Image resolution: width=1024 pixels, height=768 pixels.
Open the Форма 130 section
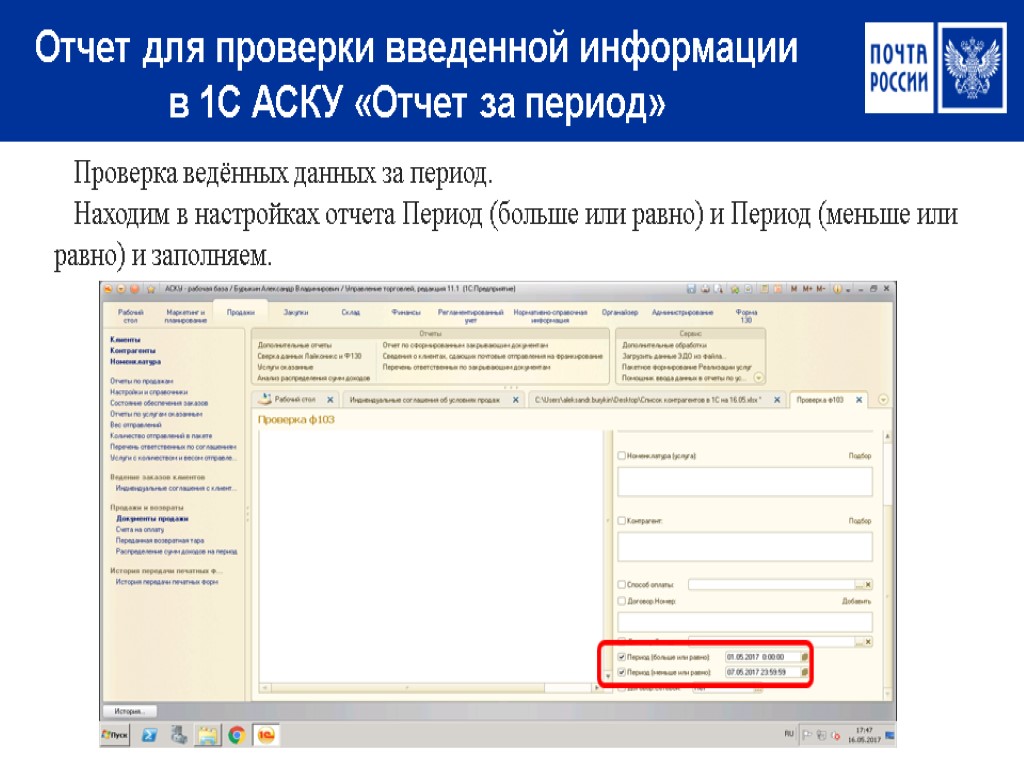pos(746,316)
